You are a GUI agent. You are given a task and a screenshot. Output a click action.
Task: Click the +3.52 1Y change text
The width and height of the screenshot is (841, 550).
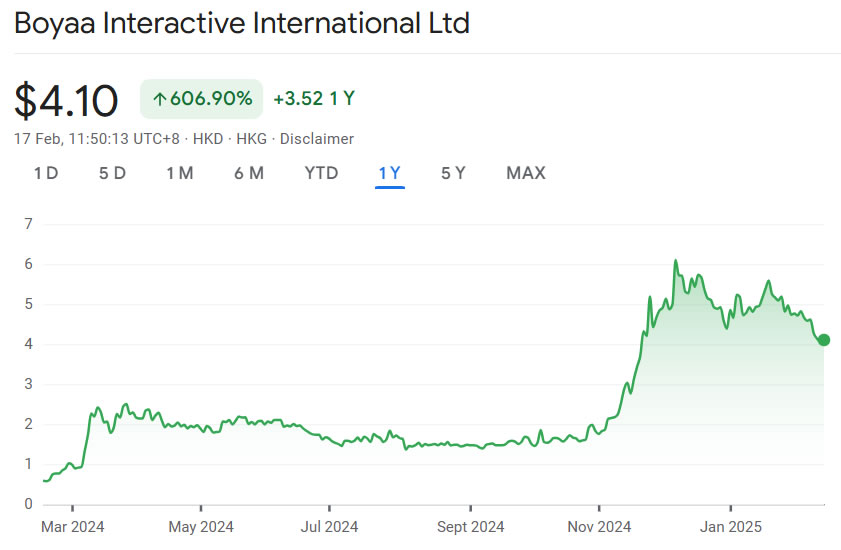314,99
